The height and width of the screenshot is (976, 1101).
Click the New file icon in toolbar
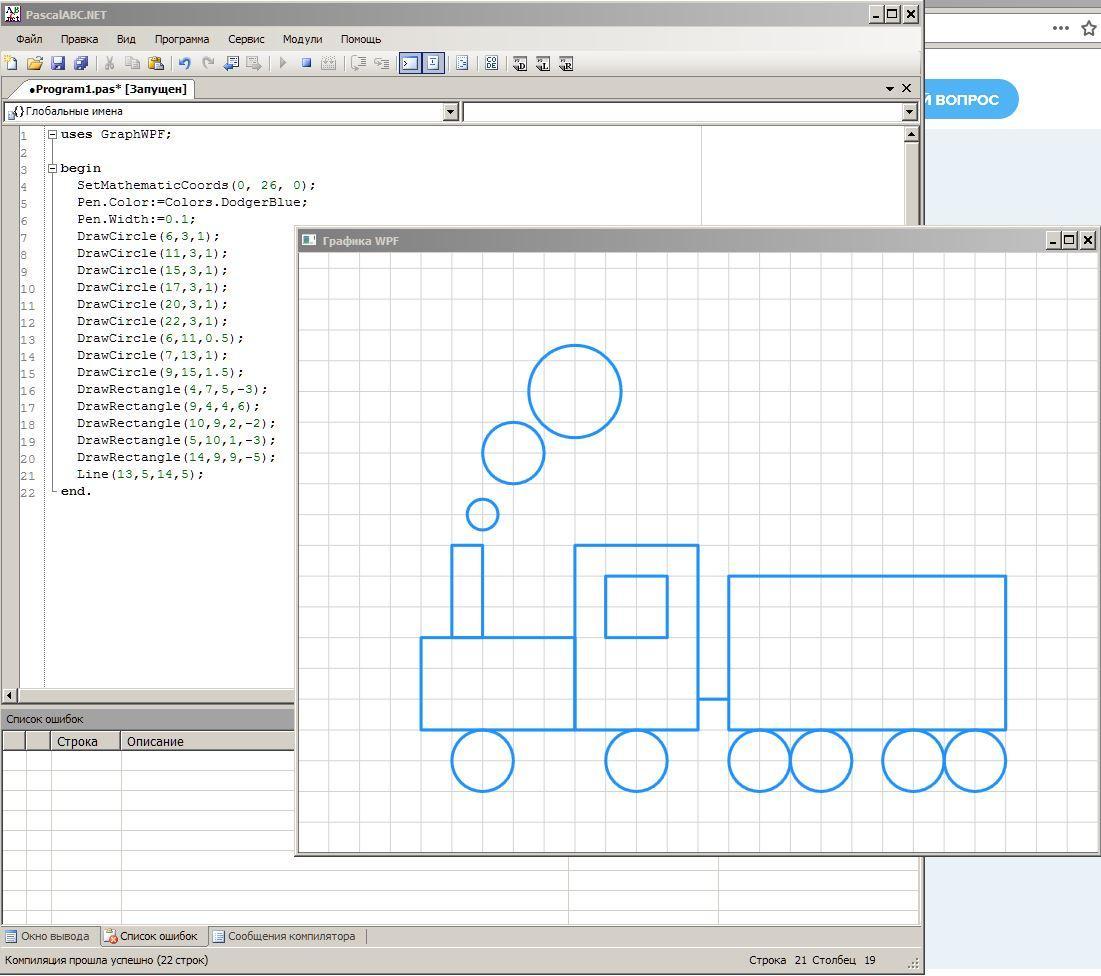tap(12, 63)
